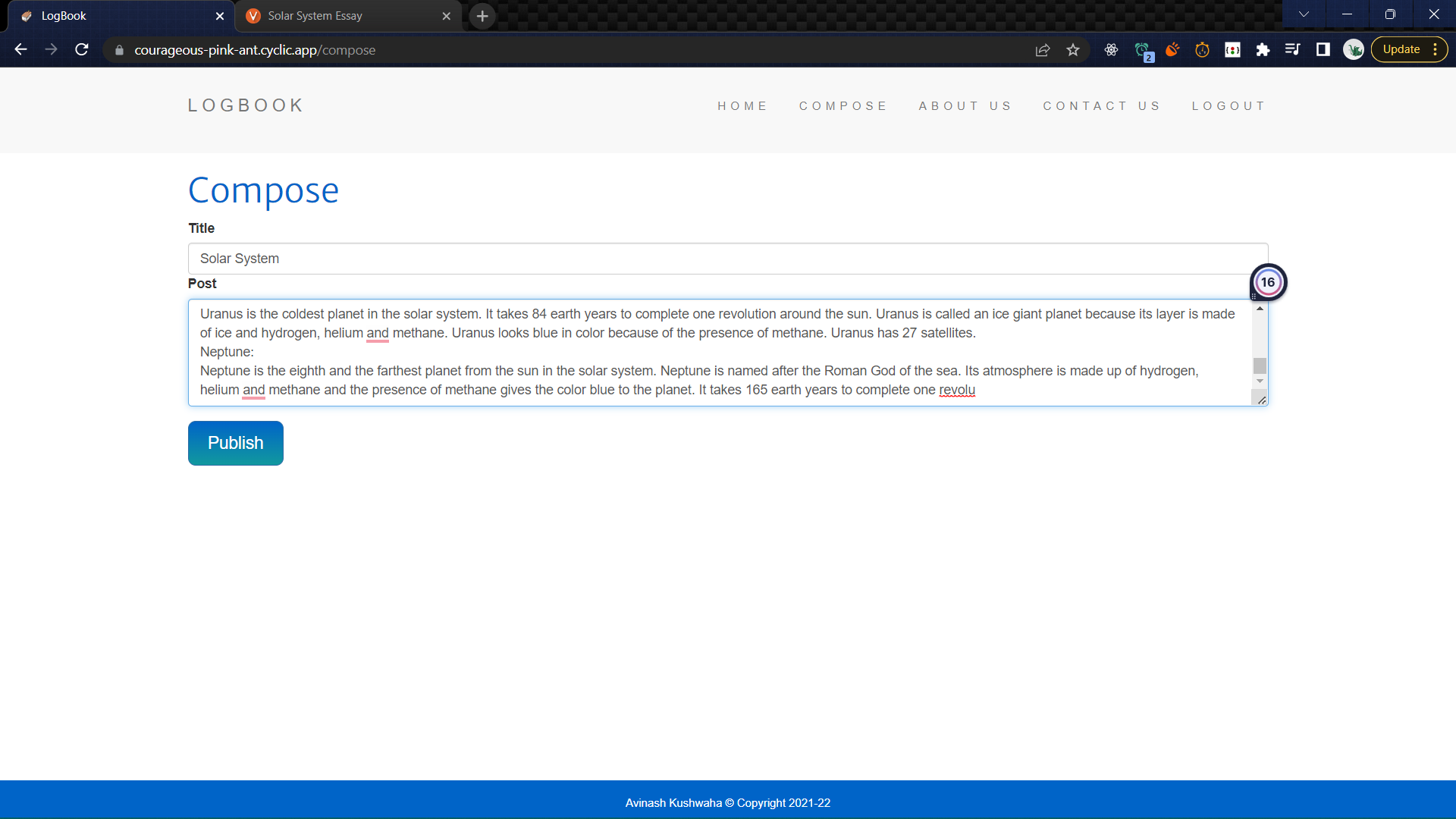
Task: Open the dark mode reader extension
Action: [1323, 49]
